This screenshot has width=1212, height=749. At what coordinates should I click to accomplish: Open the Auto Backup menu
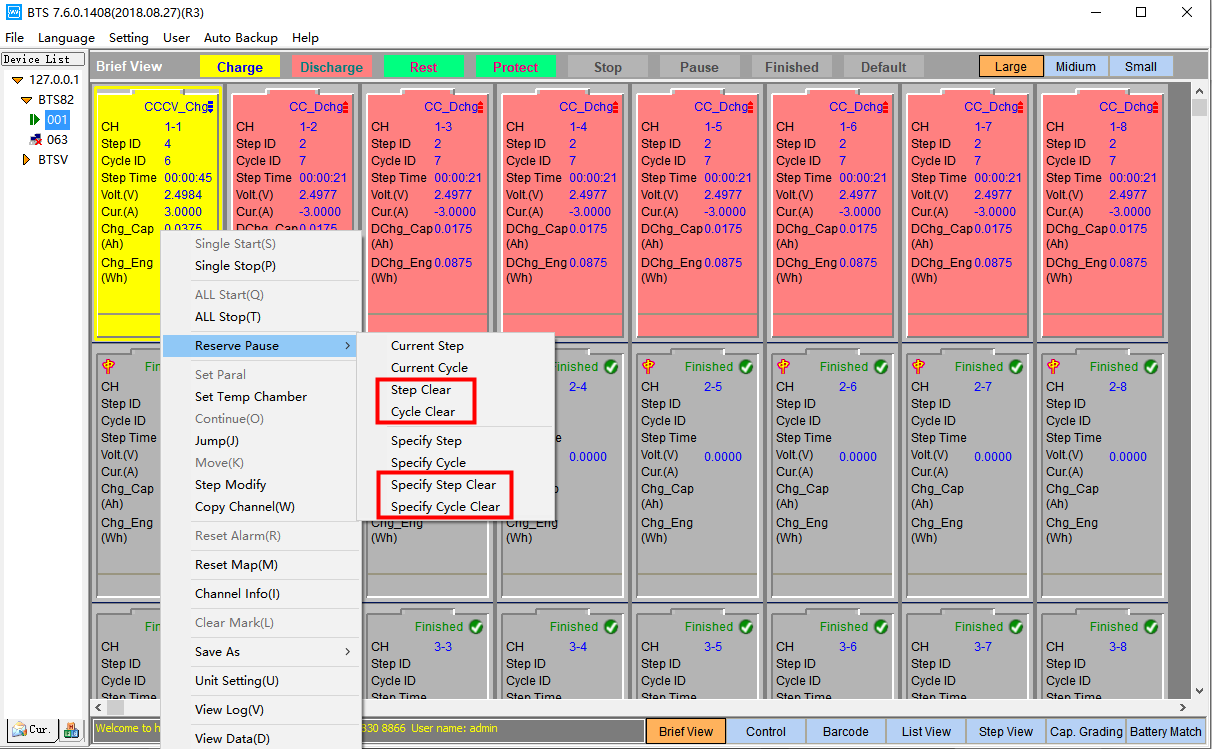click(x=241, y=38)
